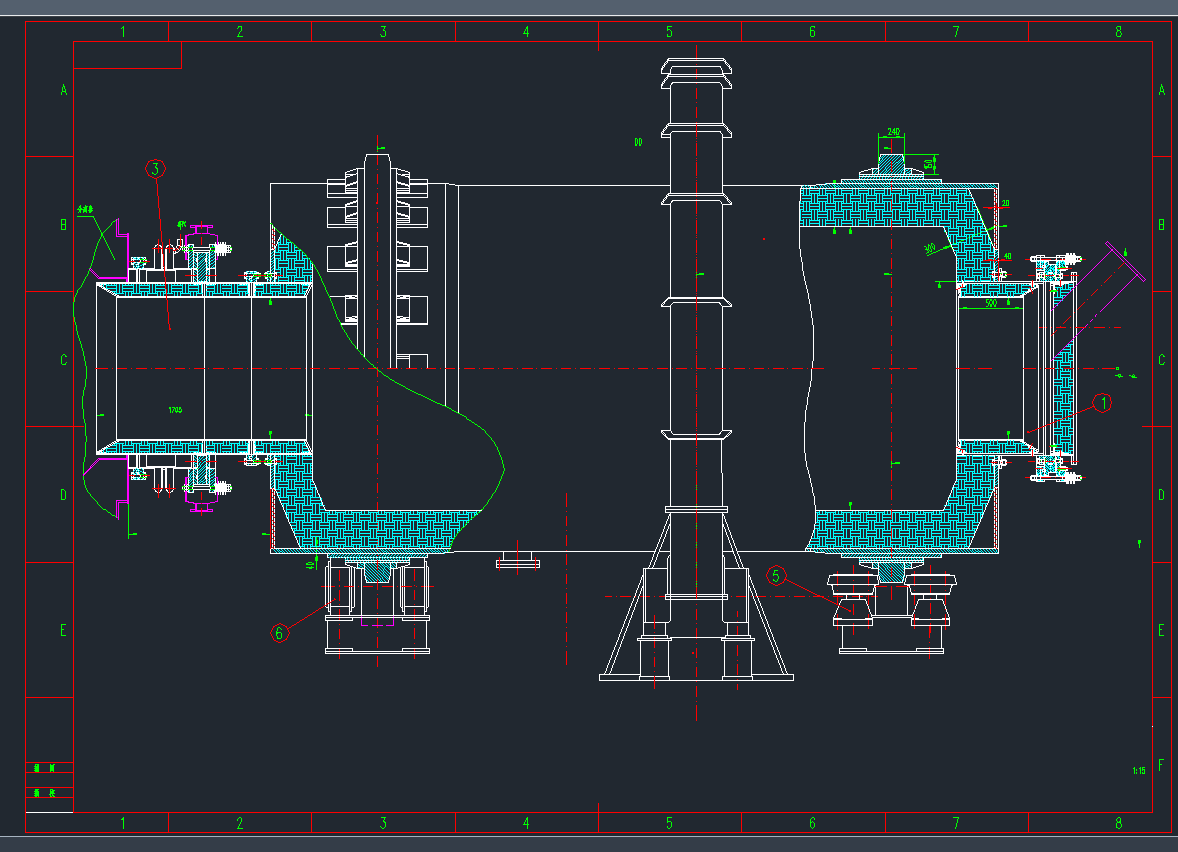Click grid column label 5 on top border
The width and height of the screenshot is (1178, 852).
coord(671,30)
